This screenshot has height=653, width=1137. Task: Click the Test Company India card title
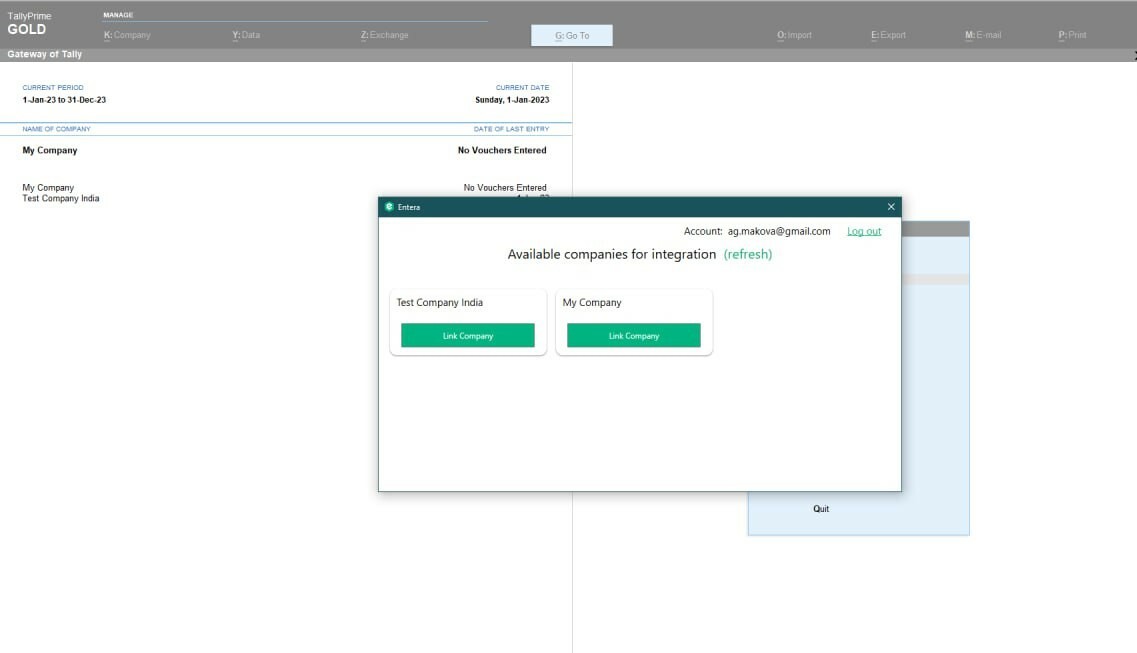439,302
